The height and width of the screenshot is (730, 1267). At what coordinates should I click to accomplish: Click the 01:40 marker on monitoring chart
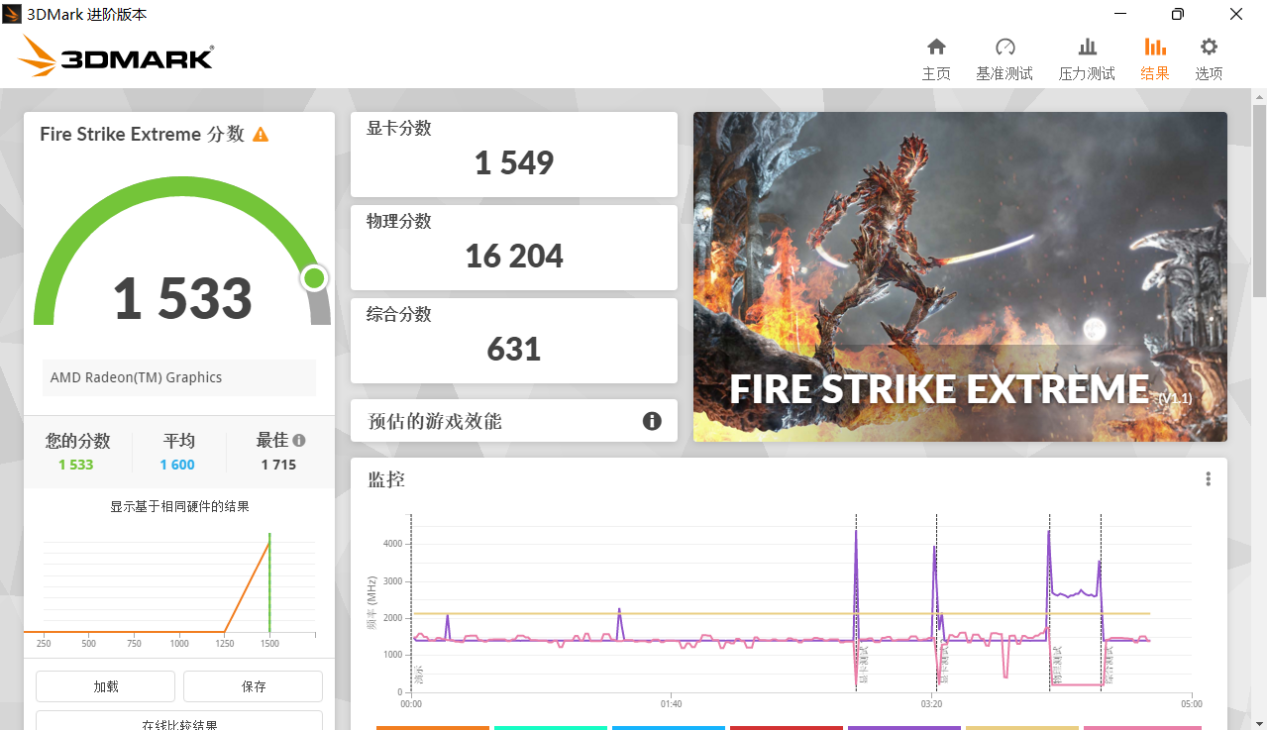click(x=671, y=704)
